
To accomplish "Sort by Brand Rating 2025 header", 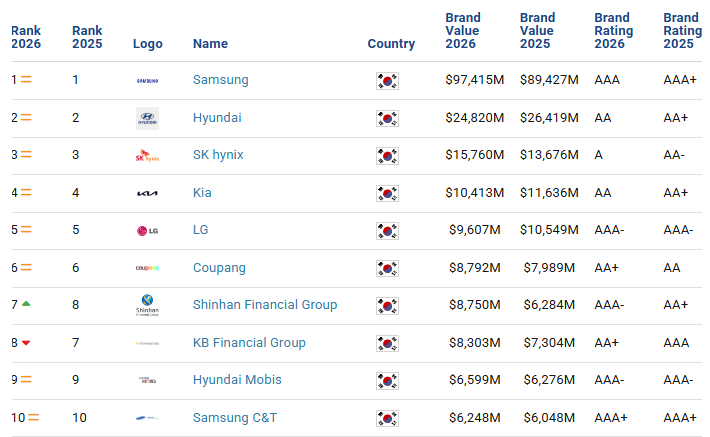I will tap(683, 31).
